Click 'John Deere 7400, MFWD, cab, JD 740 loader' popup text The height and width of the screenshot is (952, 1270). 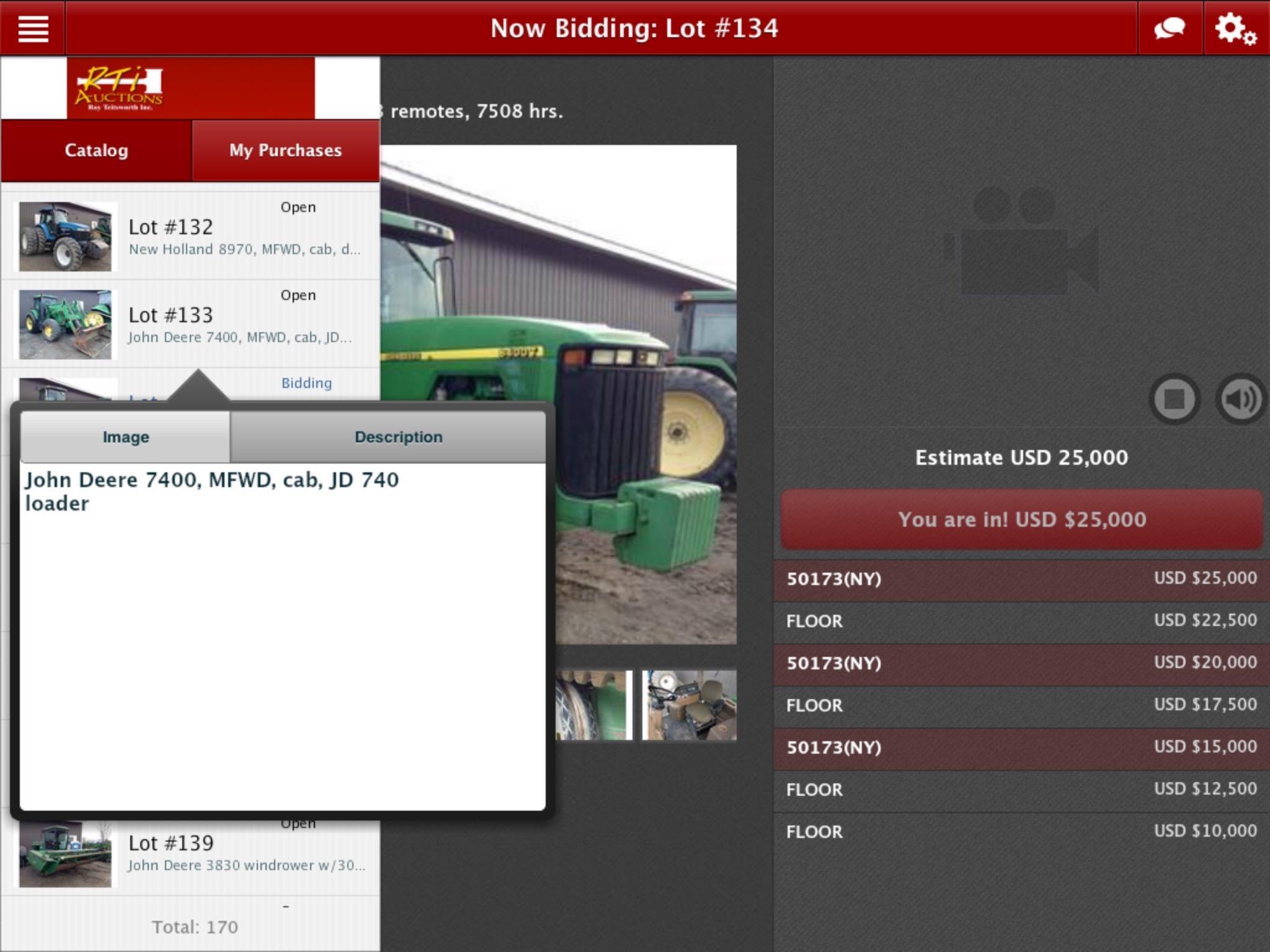coord(211,491)
